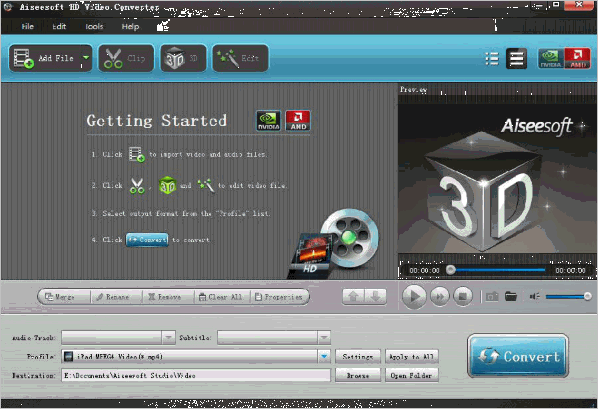
Task: Click the AMD acceleration icon in the toolbar
Action: point(577,59)
